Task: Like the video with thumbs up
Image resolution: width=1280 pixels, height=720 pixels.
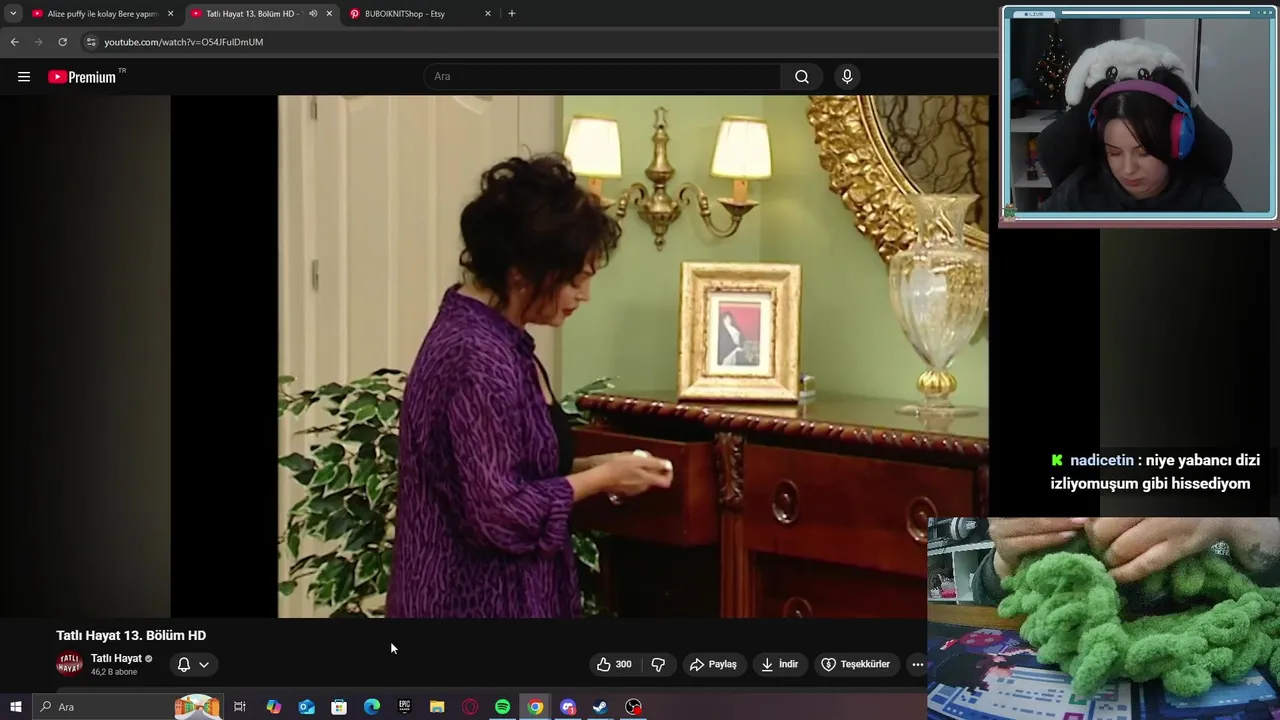Action: [604, 664]
